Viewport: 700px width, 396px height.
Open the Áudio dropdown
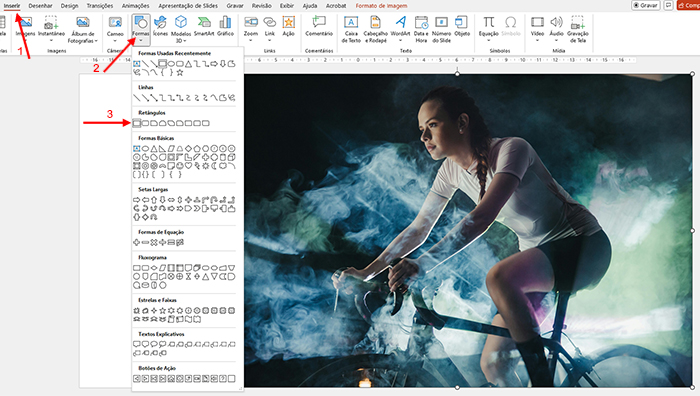(556, 41)
